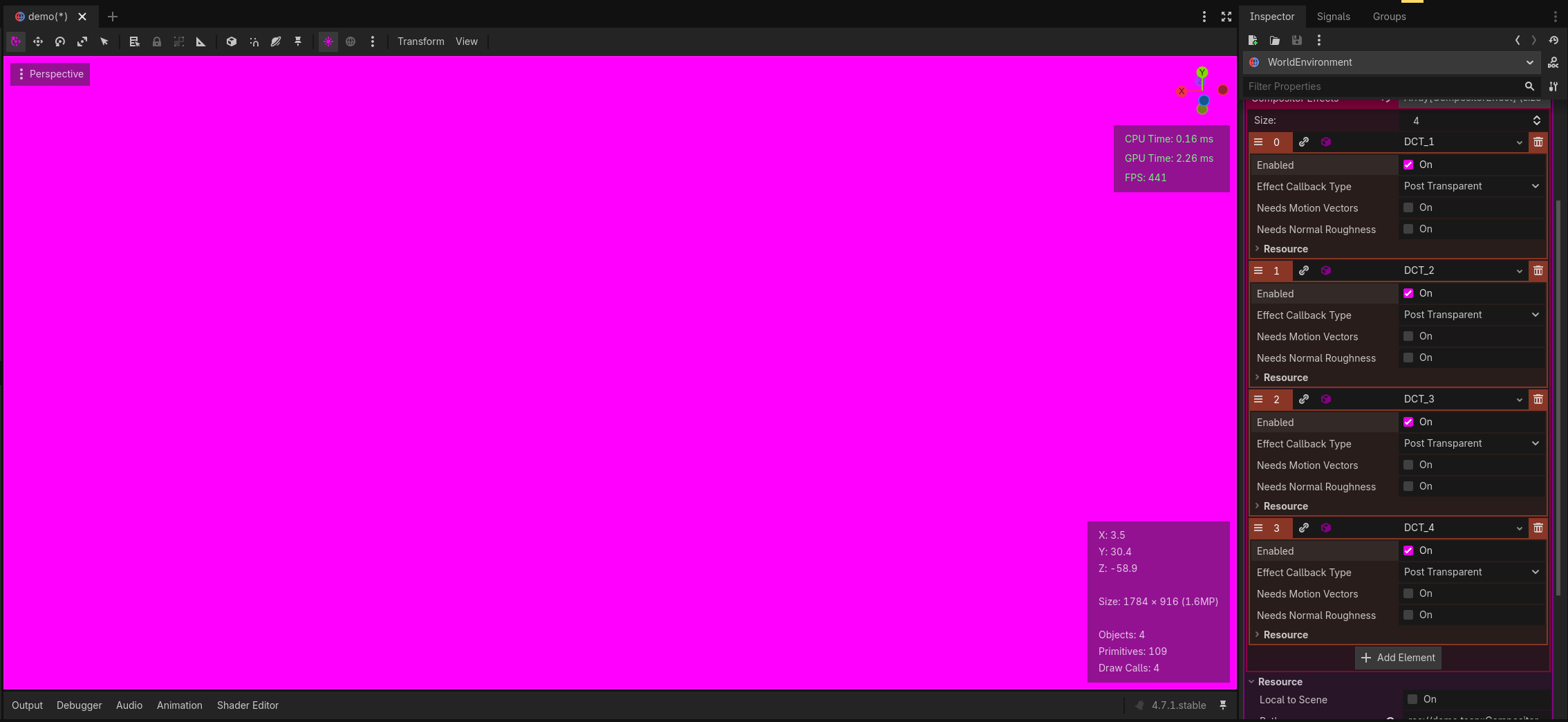
Task: Activate the transform mode tool
Action: point(16,41)
